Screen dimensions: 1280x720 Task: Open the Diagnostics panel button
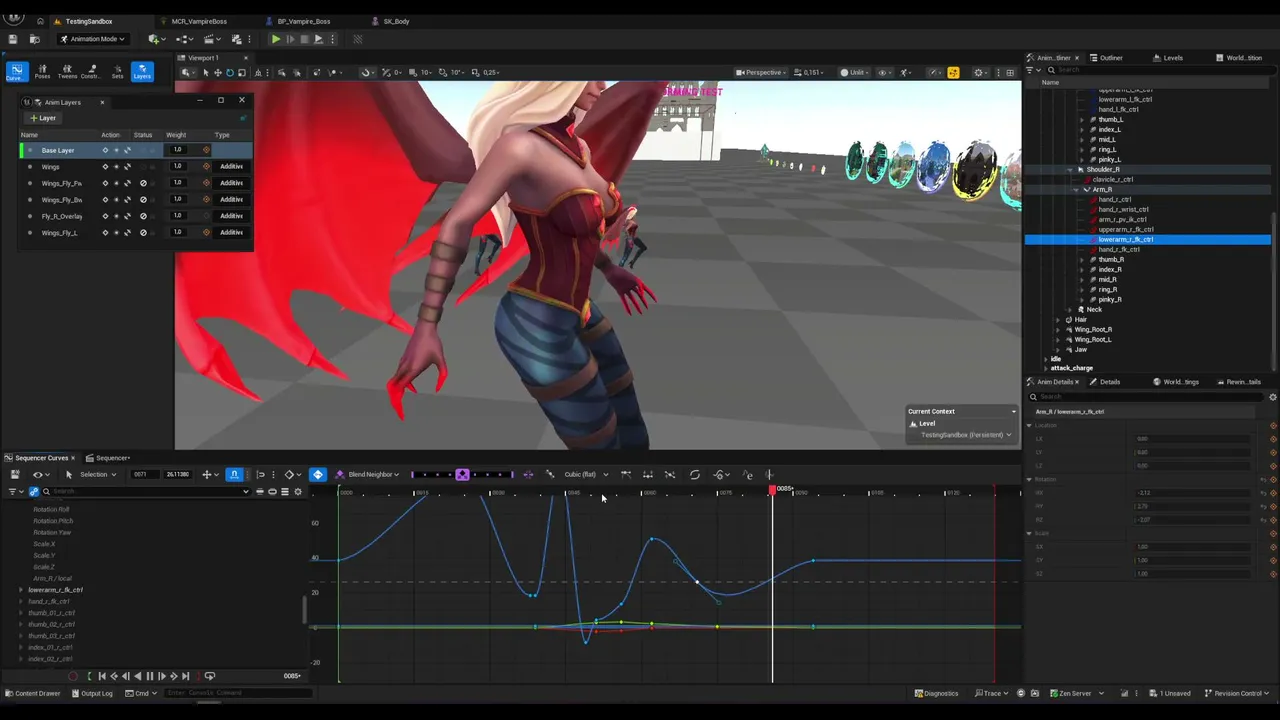[x=936, y=693]
